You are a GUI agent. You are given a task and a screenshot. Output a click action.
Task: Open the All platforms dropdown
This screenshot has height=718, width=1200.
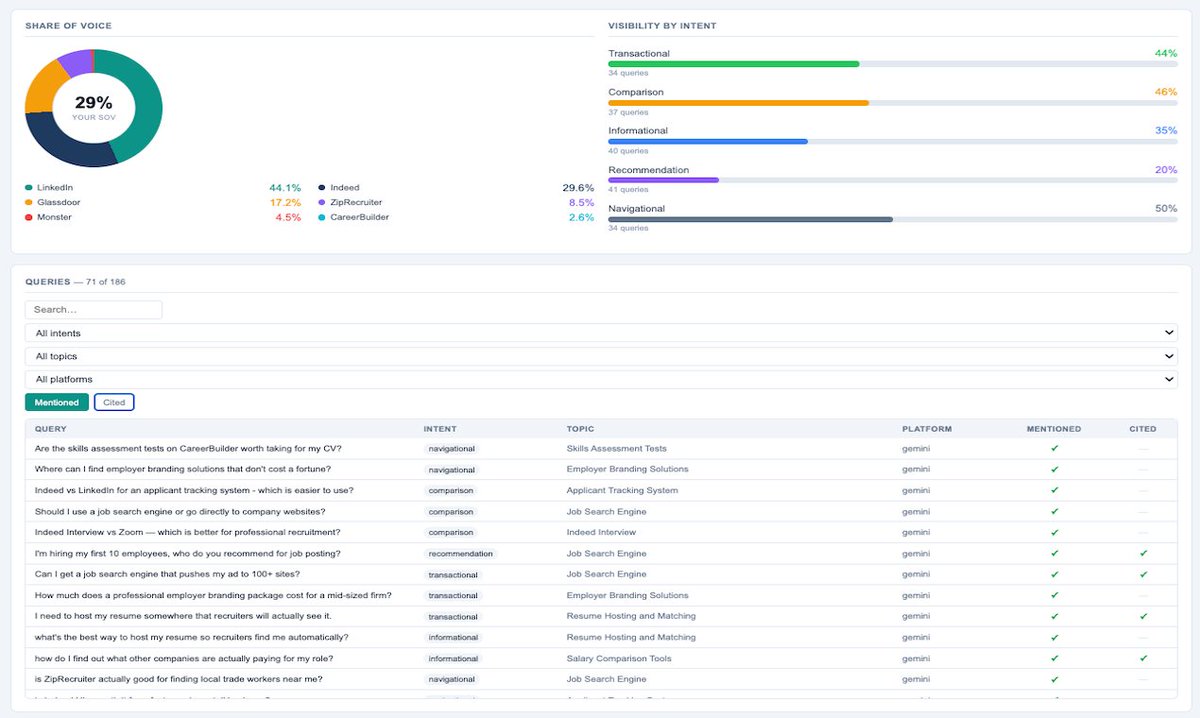pos(601,380)
